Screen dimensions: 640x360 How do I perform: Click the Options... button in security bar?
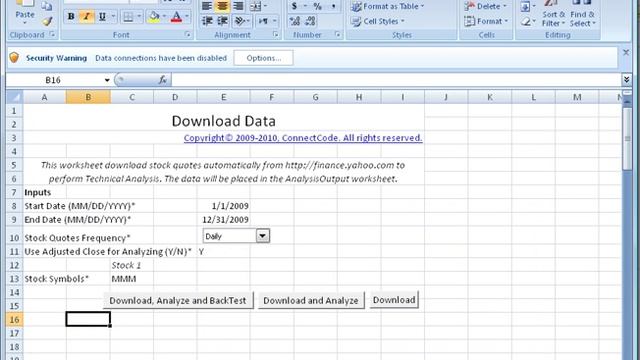[x=263, y=58]
